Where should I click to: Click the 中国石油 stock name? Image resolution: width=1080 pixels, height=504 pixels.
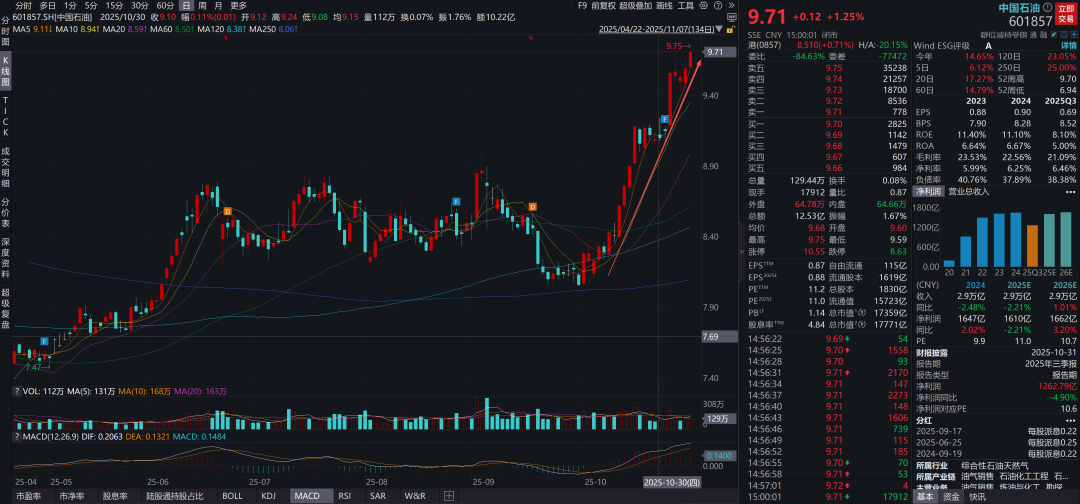tap(1019, 8)
